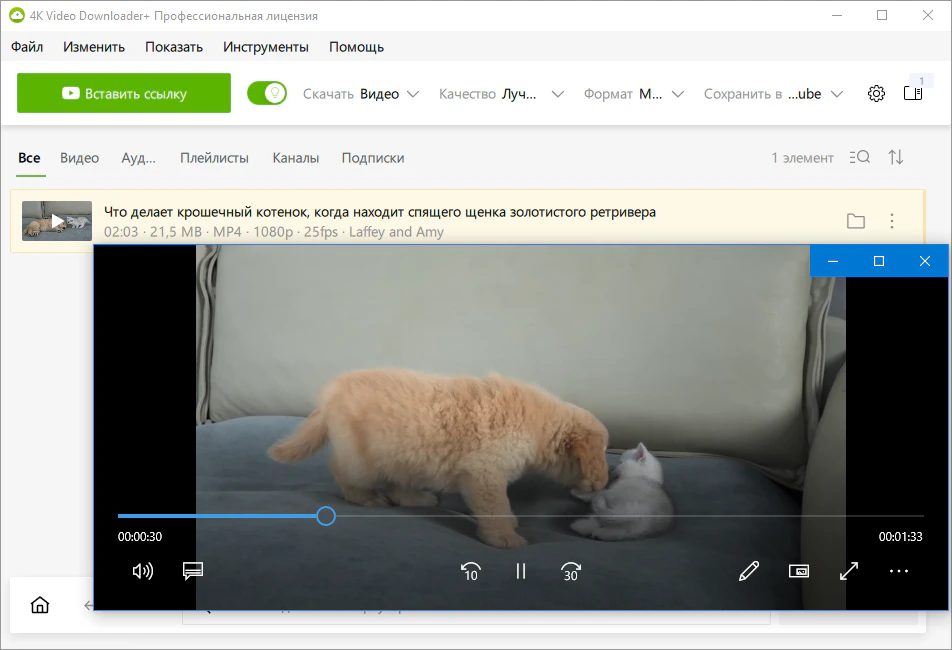This screenshot has height=650, width=952.
Task: Switch to the Каналы tab
Action: point(296,158)
